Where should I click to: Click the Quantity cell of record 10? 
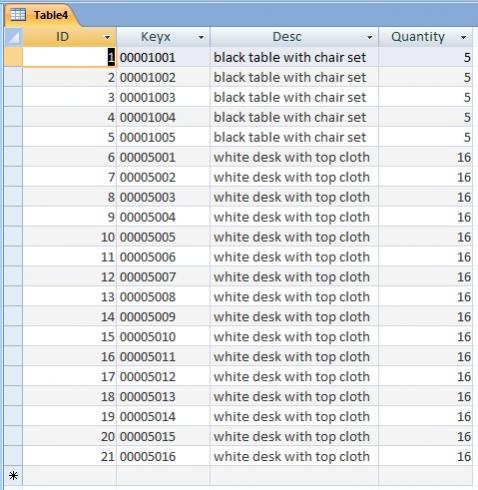tap(425, 237)
